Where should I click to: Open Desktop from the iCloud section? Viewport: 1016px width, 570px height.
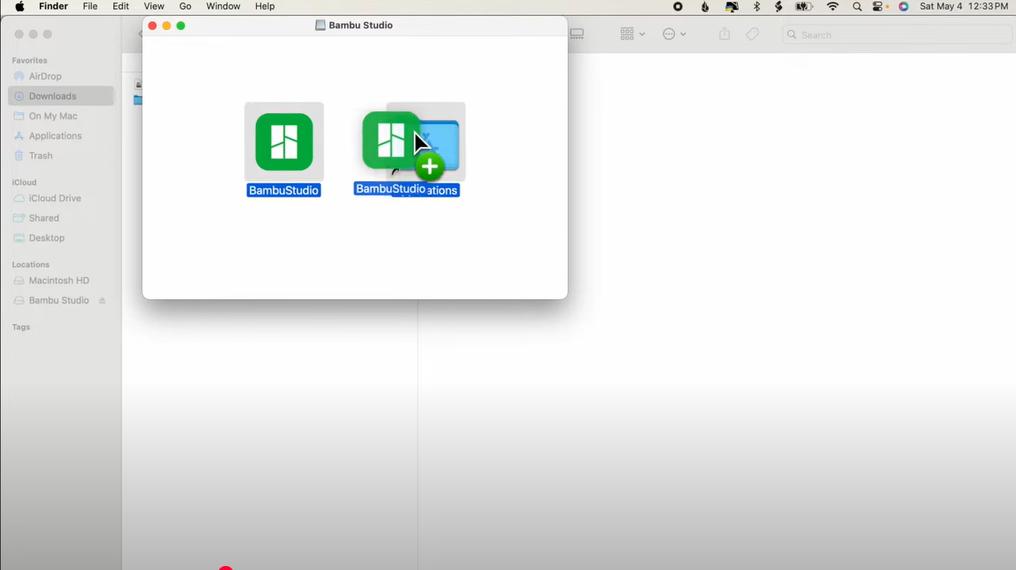[x=47, y=238]
